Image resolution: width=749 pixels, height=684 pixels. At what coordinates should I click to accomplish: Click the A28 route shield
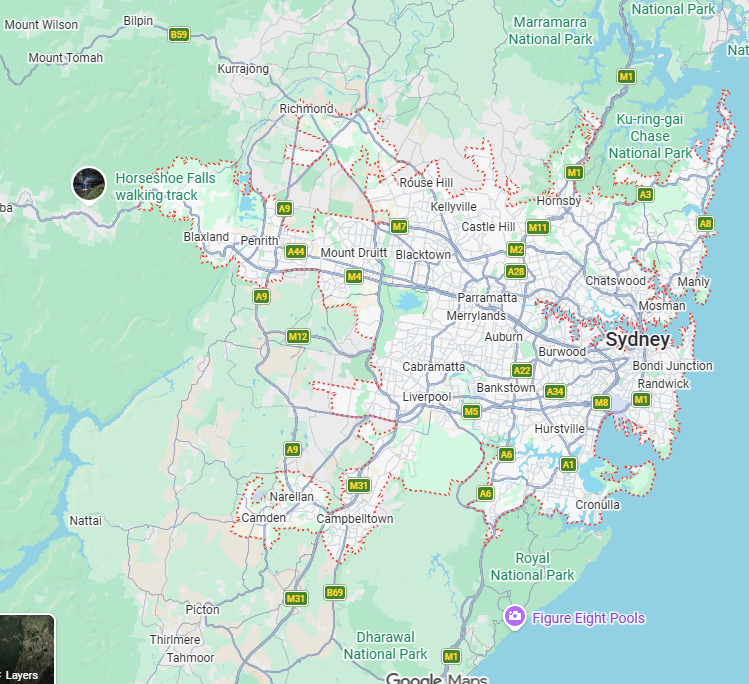pyautogui.click(x=516, y=272)
